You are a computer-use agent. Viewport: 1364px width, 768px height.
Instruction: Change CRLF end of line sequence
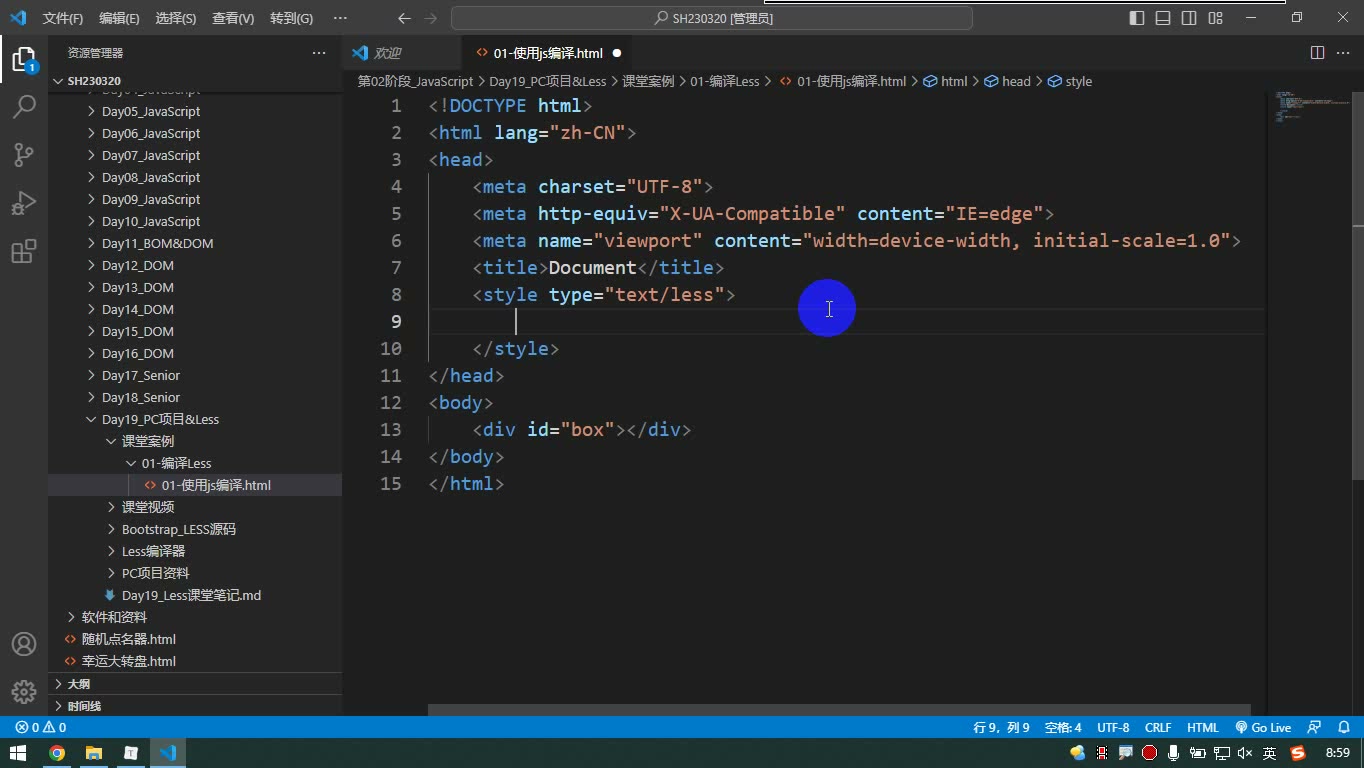point(1158,728)
